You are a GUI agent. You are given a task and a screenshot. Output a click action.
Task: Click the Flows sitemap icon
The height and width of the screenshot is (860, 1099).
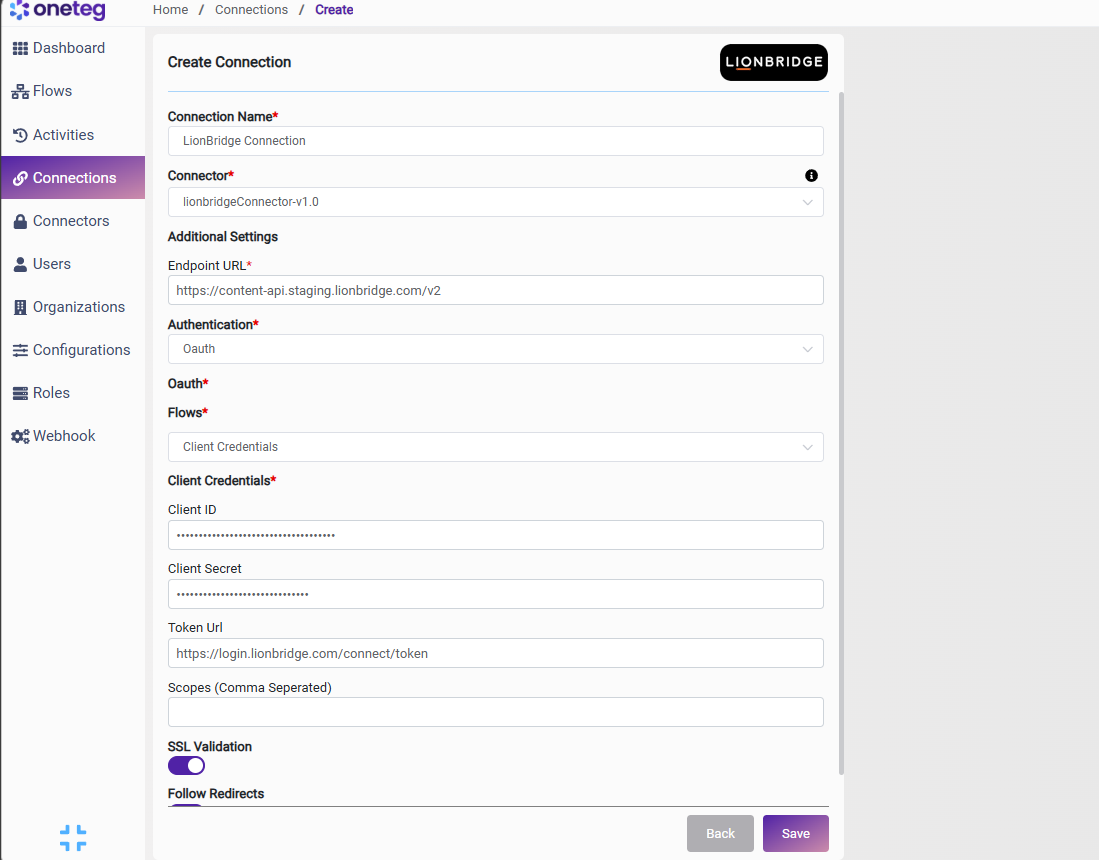coord(20,92)
